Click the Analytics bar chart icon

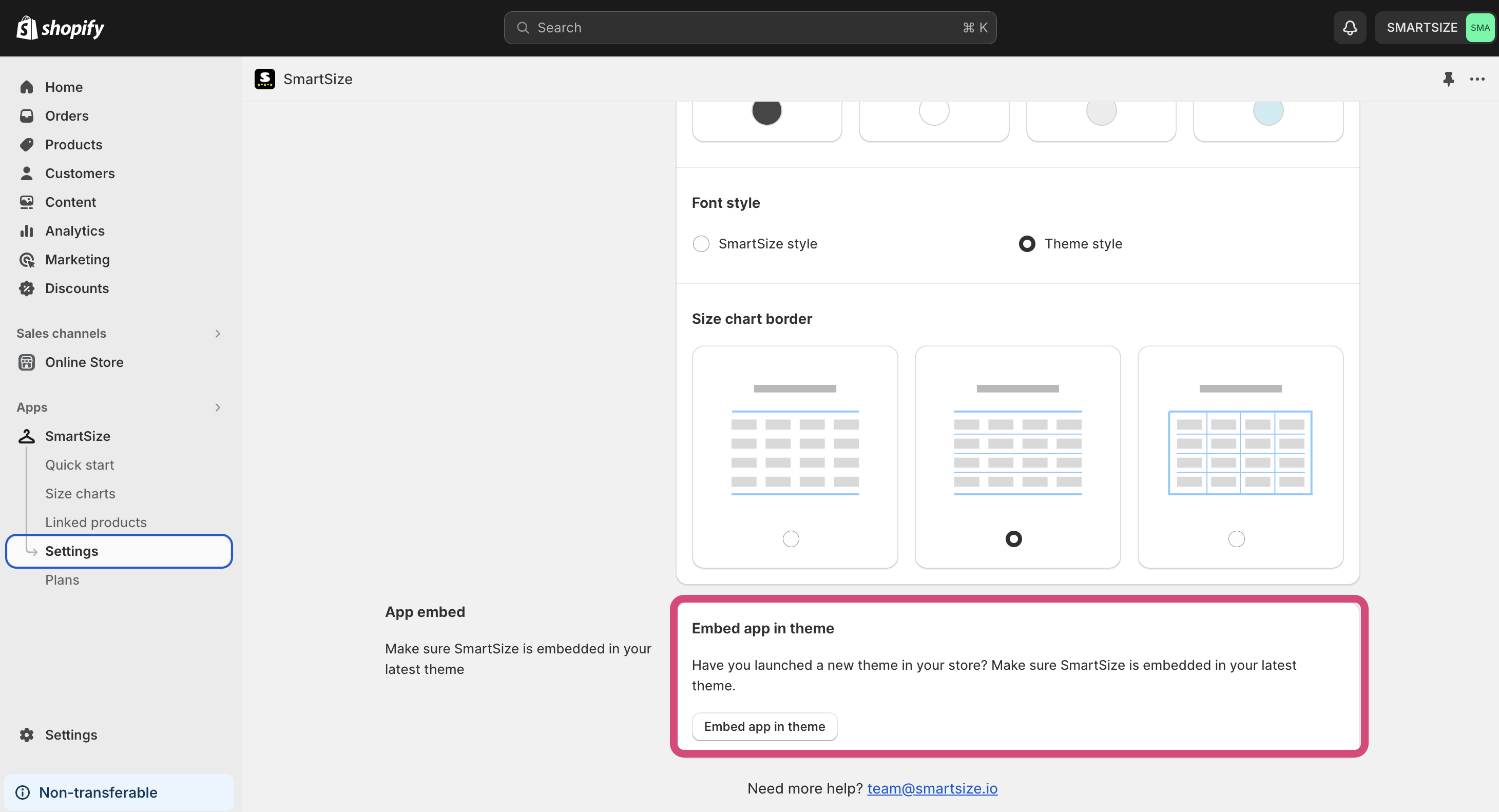[27, 231]
